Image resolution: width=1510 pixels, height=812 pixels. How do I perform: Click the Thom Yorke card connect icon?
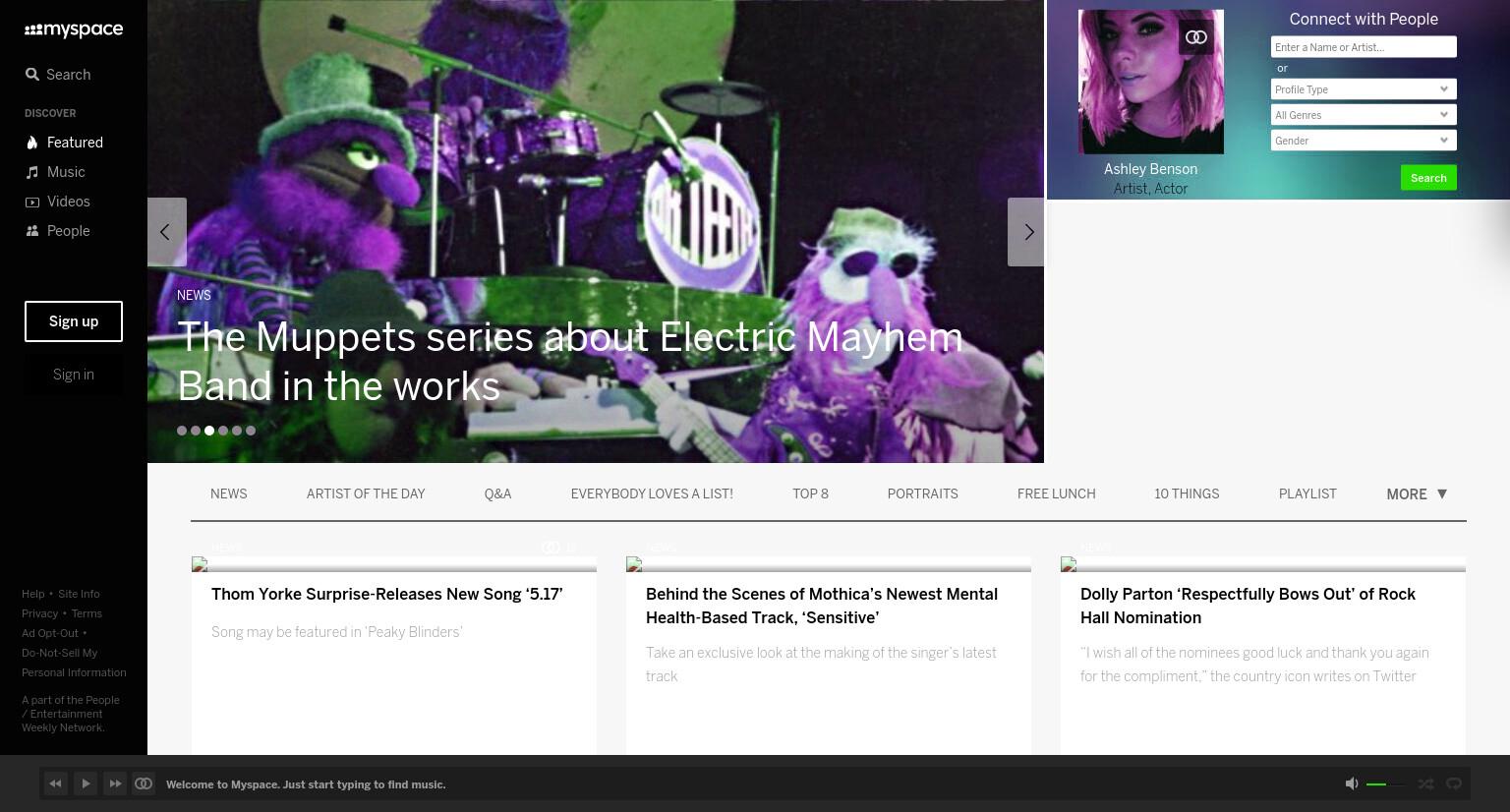[551, 548]
